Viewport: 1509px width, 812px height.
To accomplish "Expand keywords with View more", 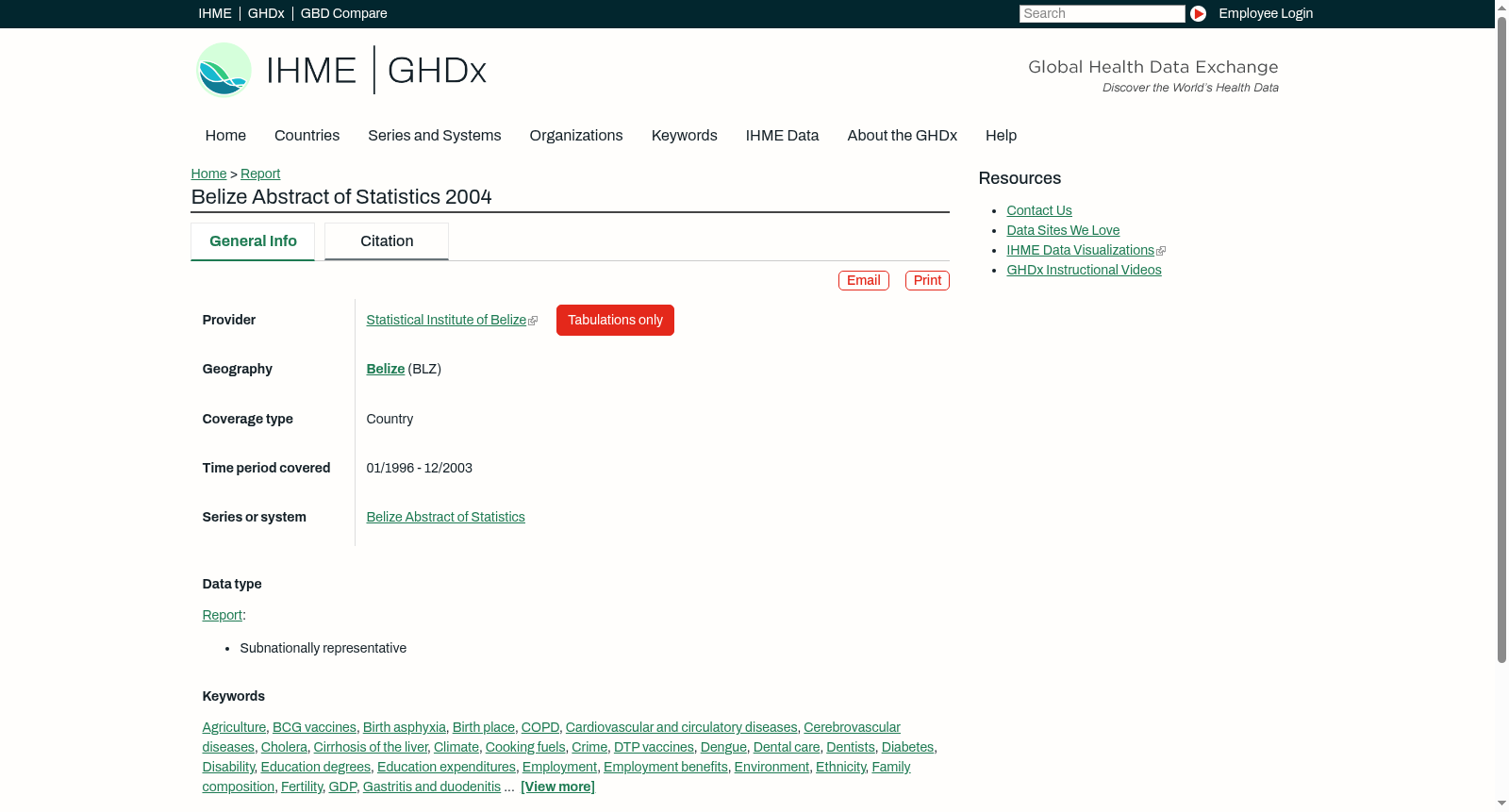I will [x=557, y=787].
